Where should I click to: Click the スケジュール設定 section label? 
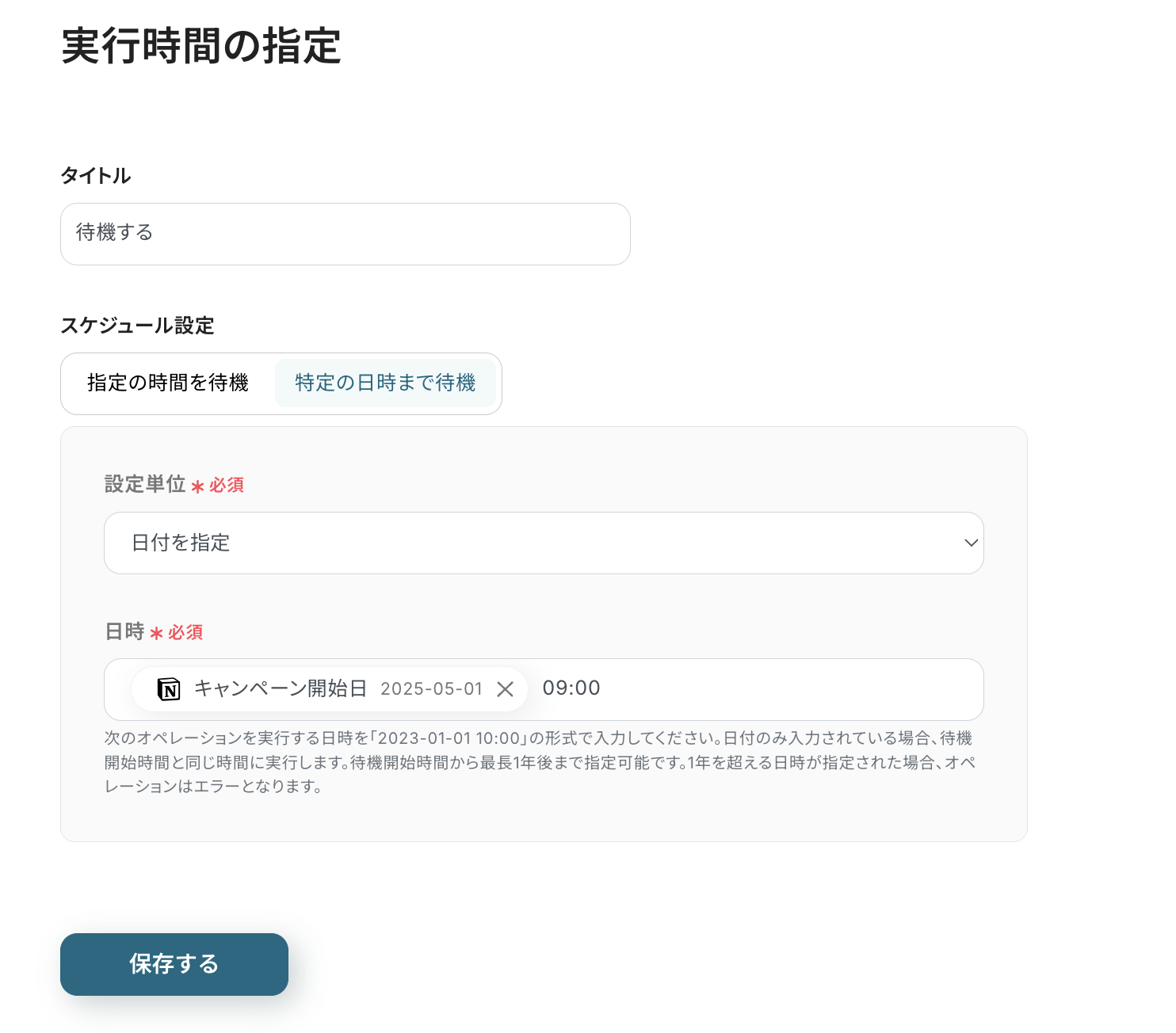(x=138, y=326)
